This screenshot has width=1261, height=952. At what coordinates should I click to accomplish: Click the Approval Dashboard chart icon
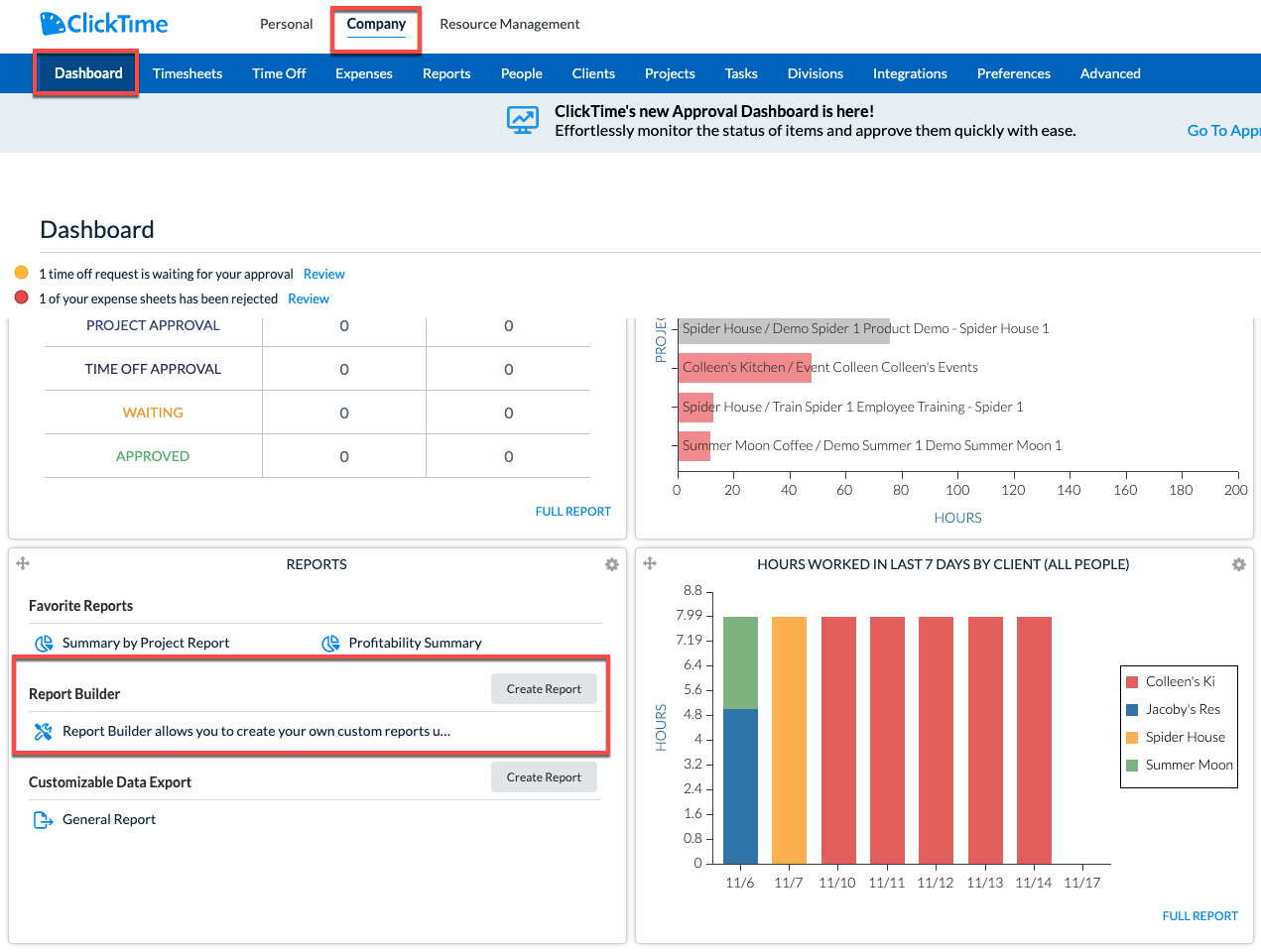point(523,120)
